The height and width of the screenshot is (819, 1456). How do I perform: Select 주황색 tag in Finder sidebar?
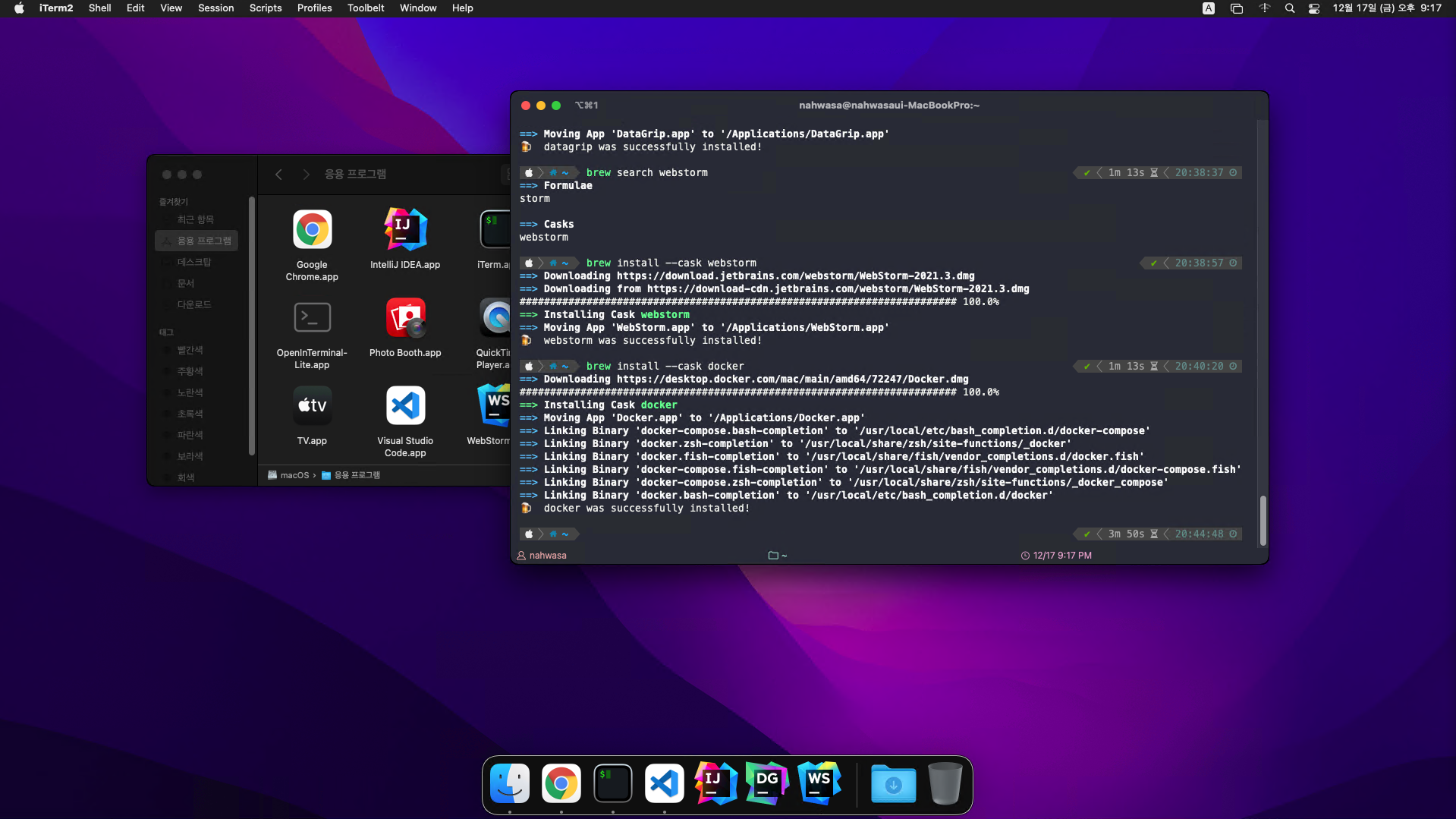[196, 371]
